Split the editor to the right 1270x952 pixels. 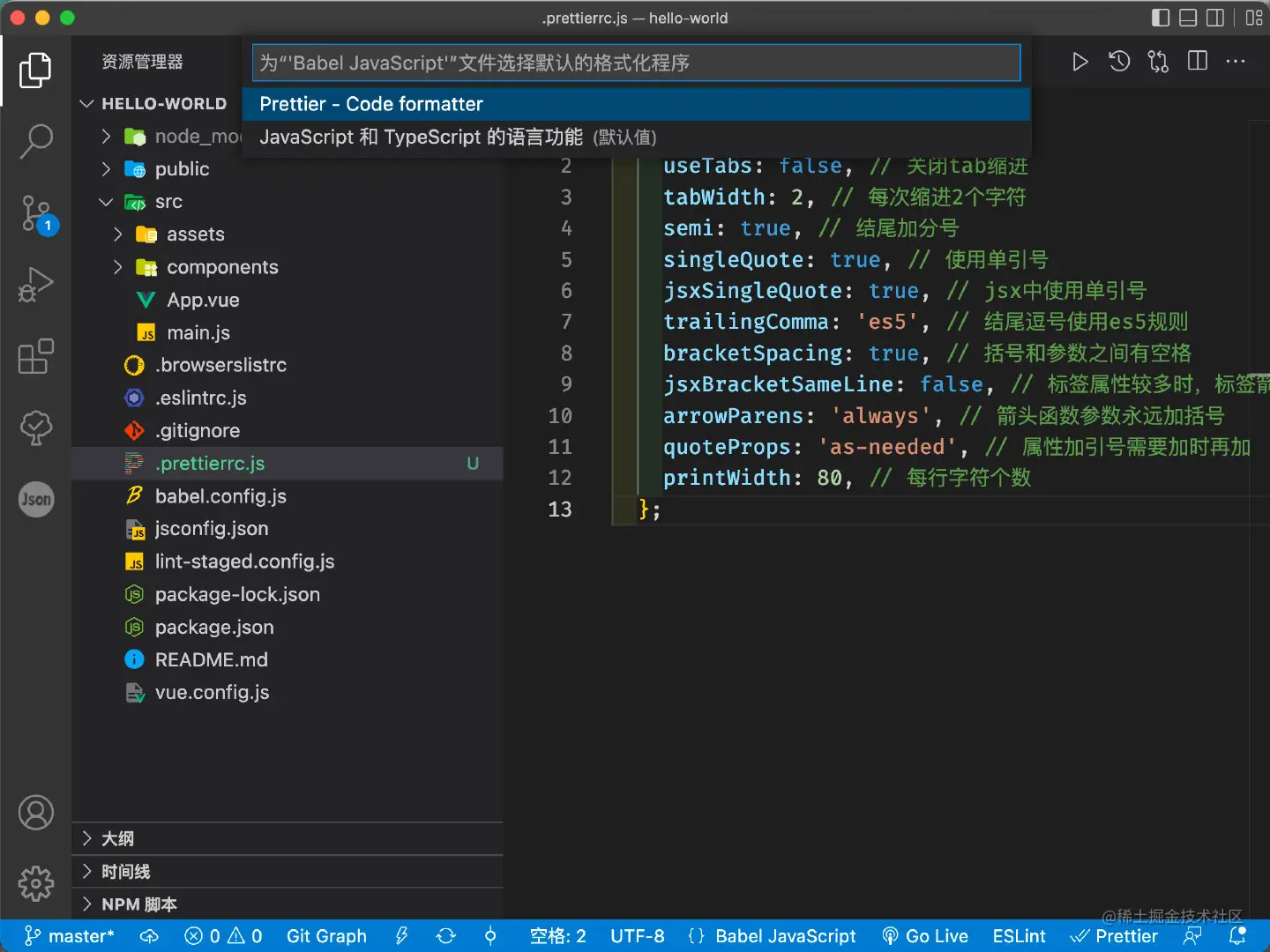[x=1198, y=61]
